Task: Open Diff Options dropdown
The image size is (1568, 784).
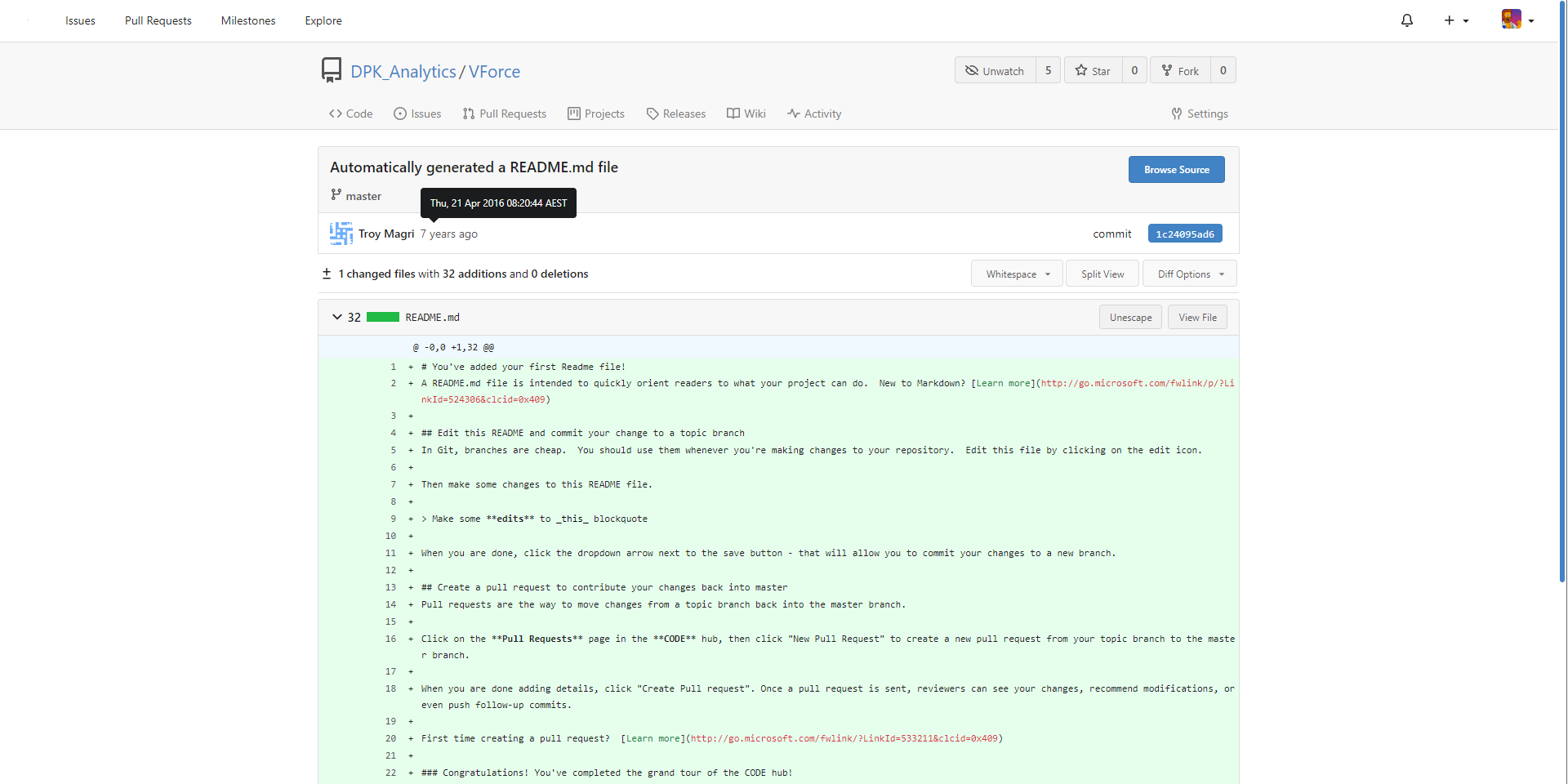Action: (x=1190, y=274)
